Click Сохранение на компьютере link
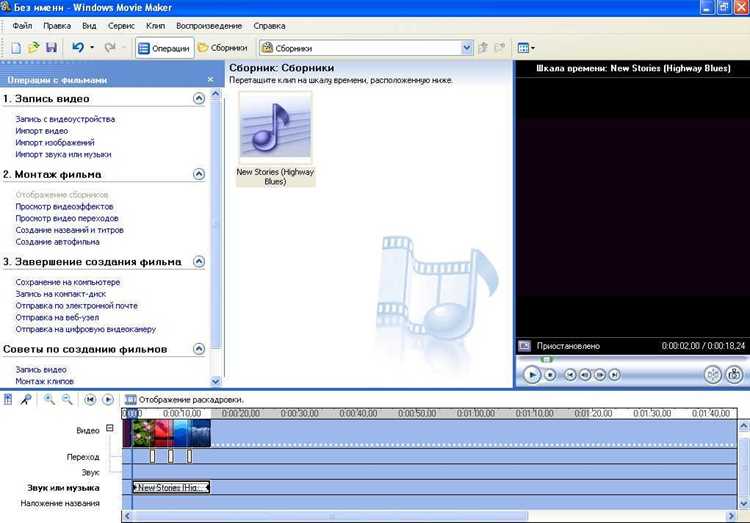Screen dimensions: 750x523 coord(67,282)
